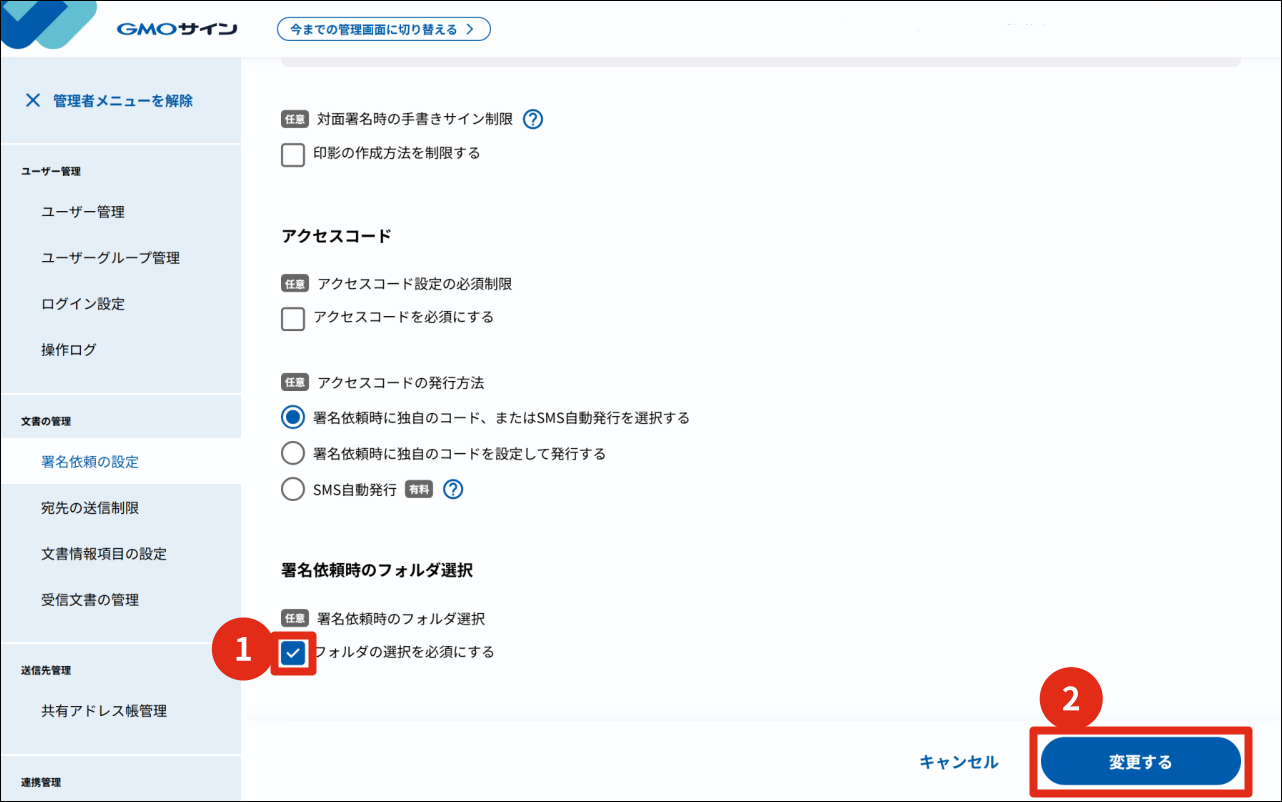
Task: Click the キャンセル link
Action: [x=958, y=762]
